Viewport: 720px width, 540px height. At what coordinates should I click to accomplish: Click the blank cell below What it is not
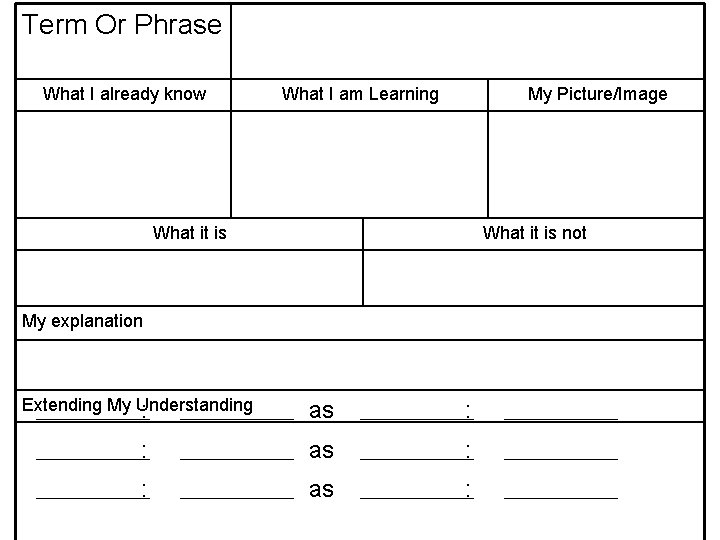point(533,278)
